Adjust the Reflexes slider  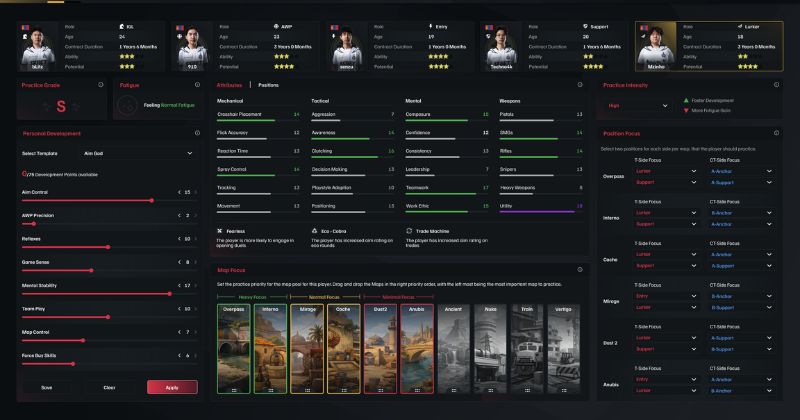(109, 247)
